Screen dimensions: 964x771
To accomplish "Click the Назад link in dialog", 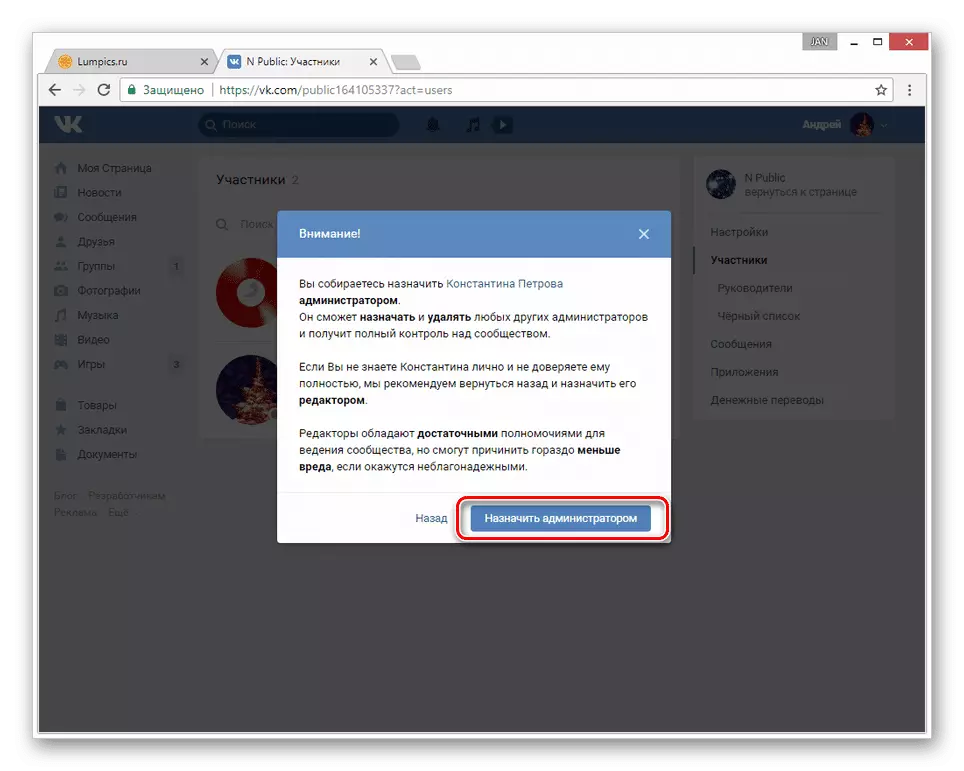I will (431, 518).
